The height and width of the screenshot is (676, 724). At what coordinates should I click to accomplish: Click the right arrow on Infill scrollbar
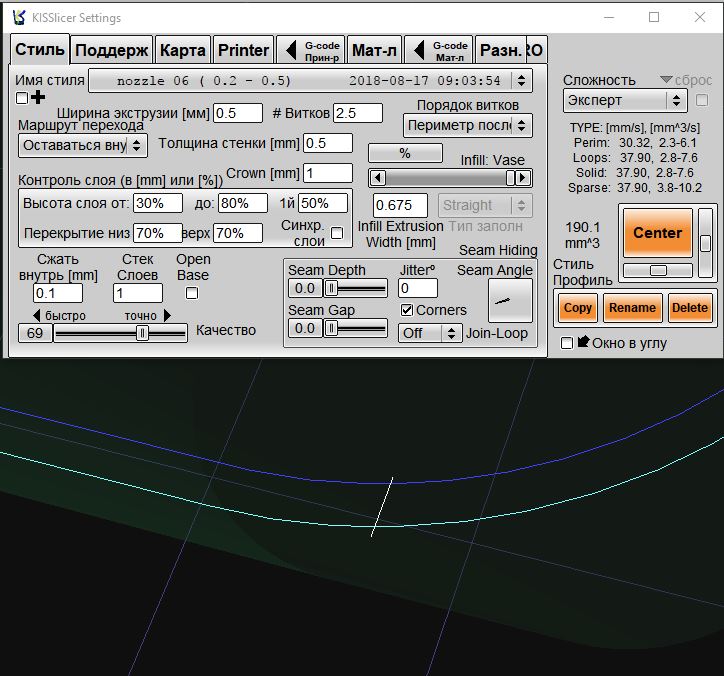524,178
